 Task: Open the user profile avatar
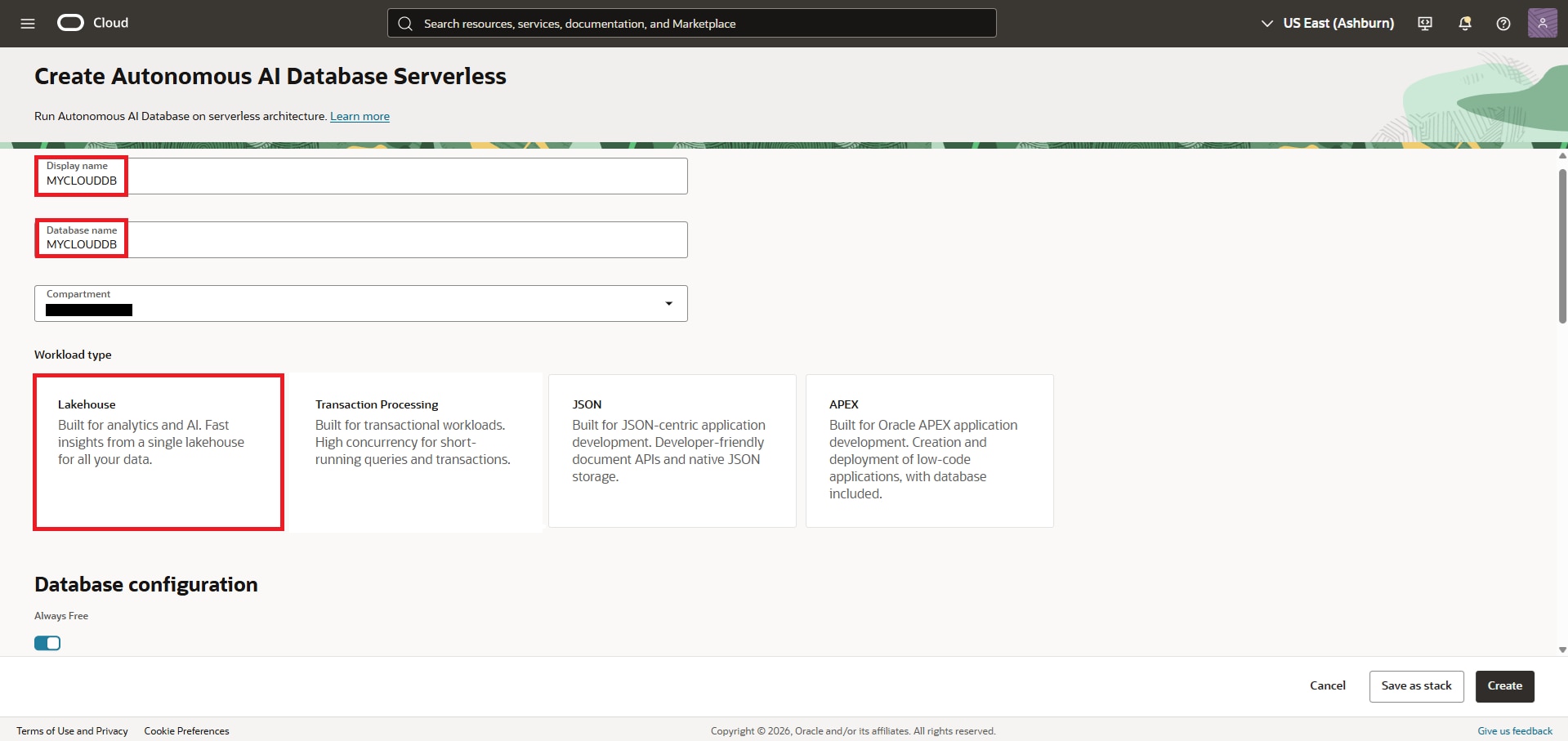pos(1542,23)
